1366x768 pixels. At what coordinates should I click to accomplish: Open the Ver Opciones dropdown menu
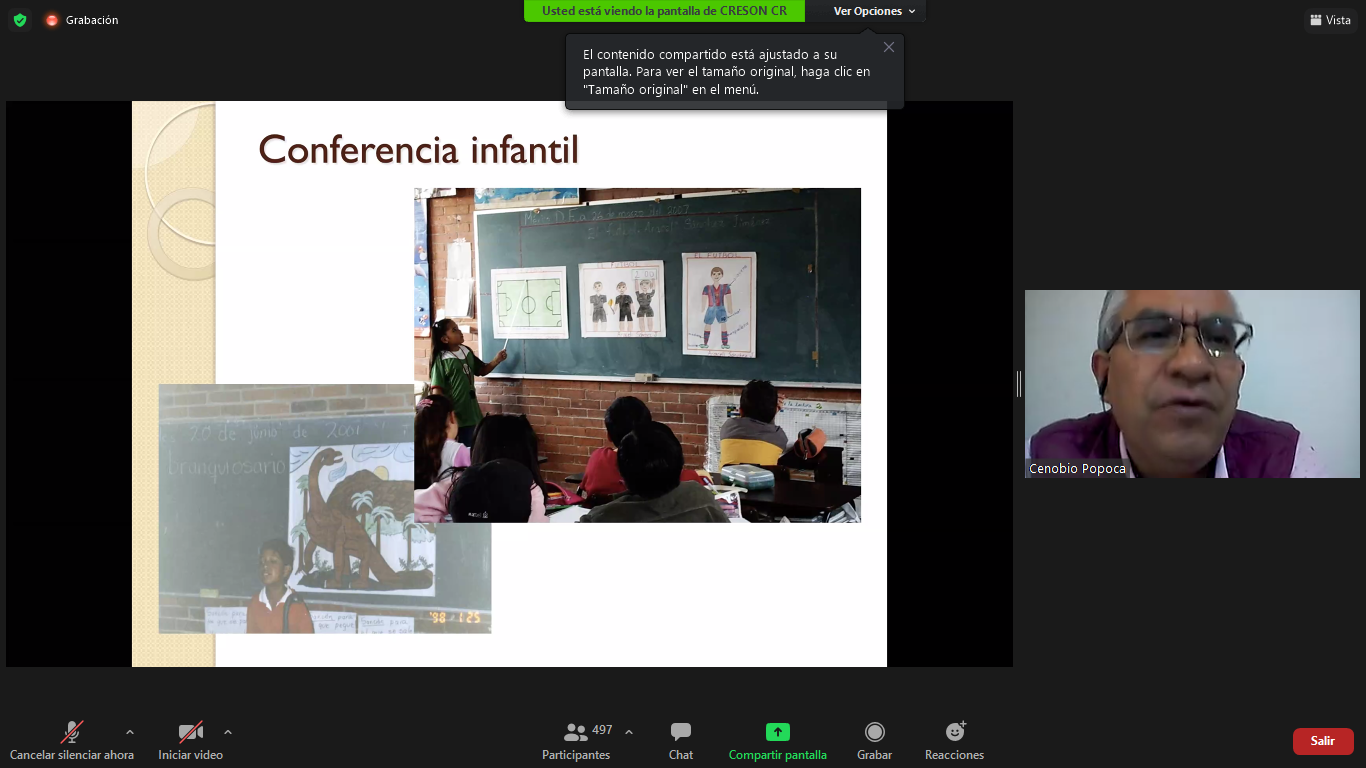pyautogui.click(x=874, y=11)
